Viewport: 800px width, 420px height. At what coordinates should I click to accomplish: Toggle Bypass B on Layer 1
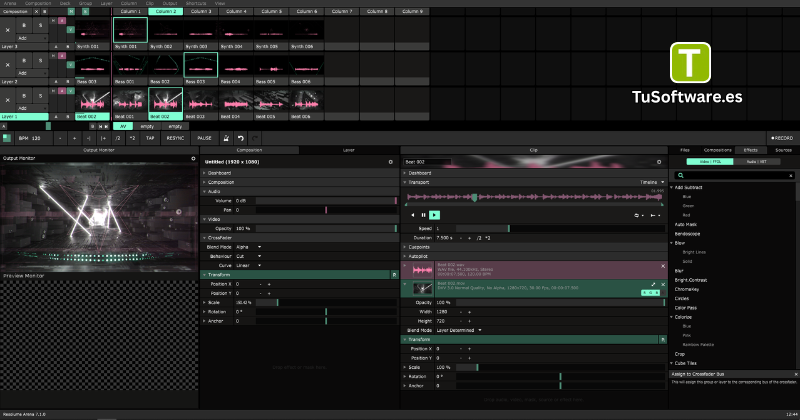[x=24, y=95]
